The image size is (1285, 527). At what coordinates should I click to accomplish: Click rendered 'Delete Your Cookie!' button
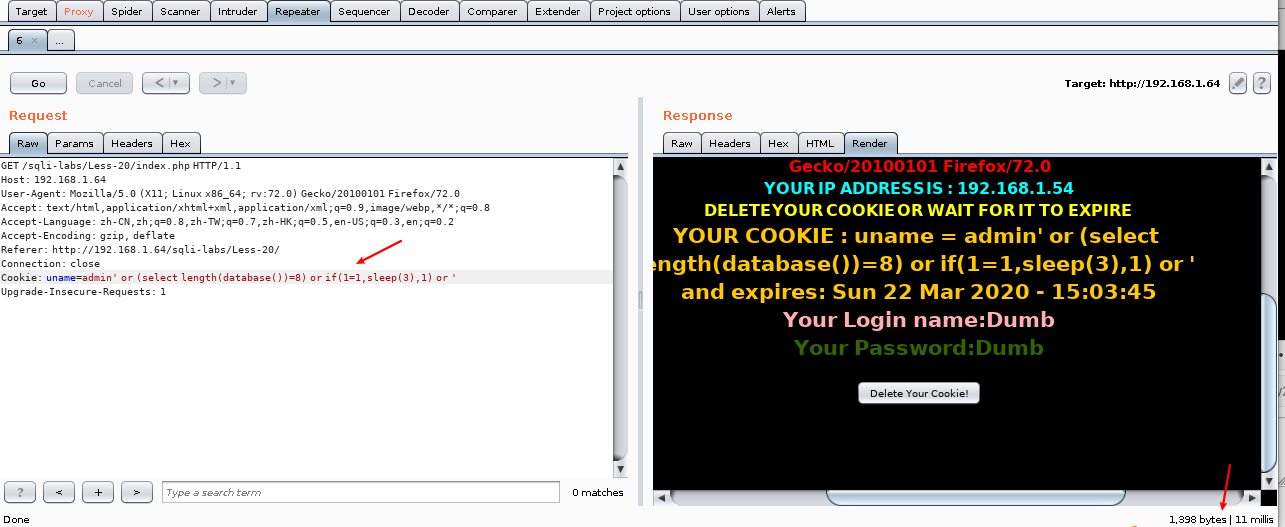(x=919, y=393)
